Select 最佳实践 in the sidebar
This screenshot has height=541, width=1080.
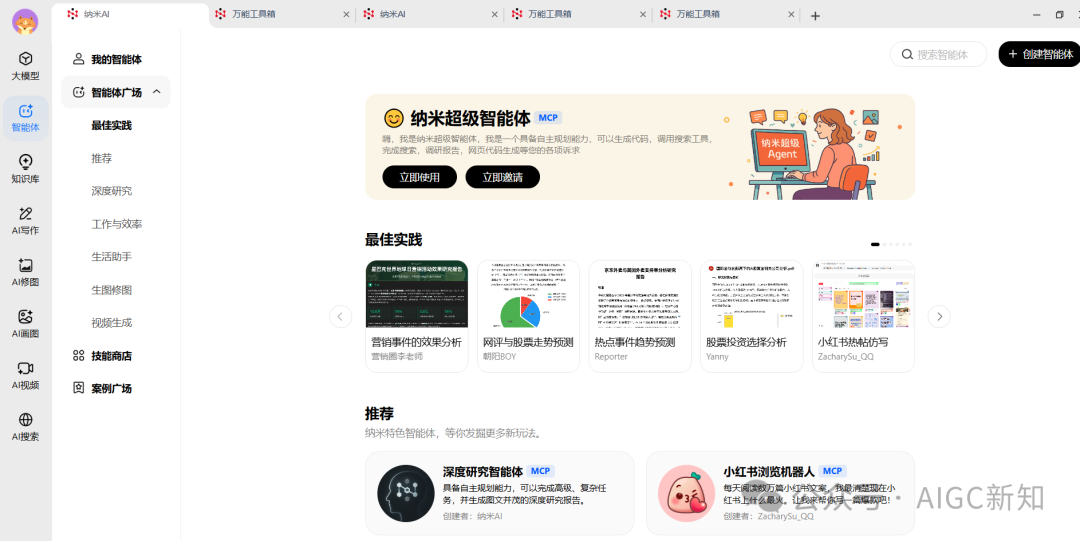point(112,125)
